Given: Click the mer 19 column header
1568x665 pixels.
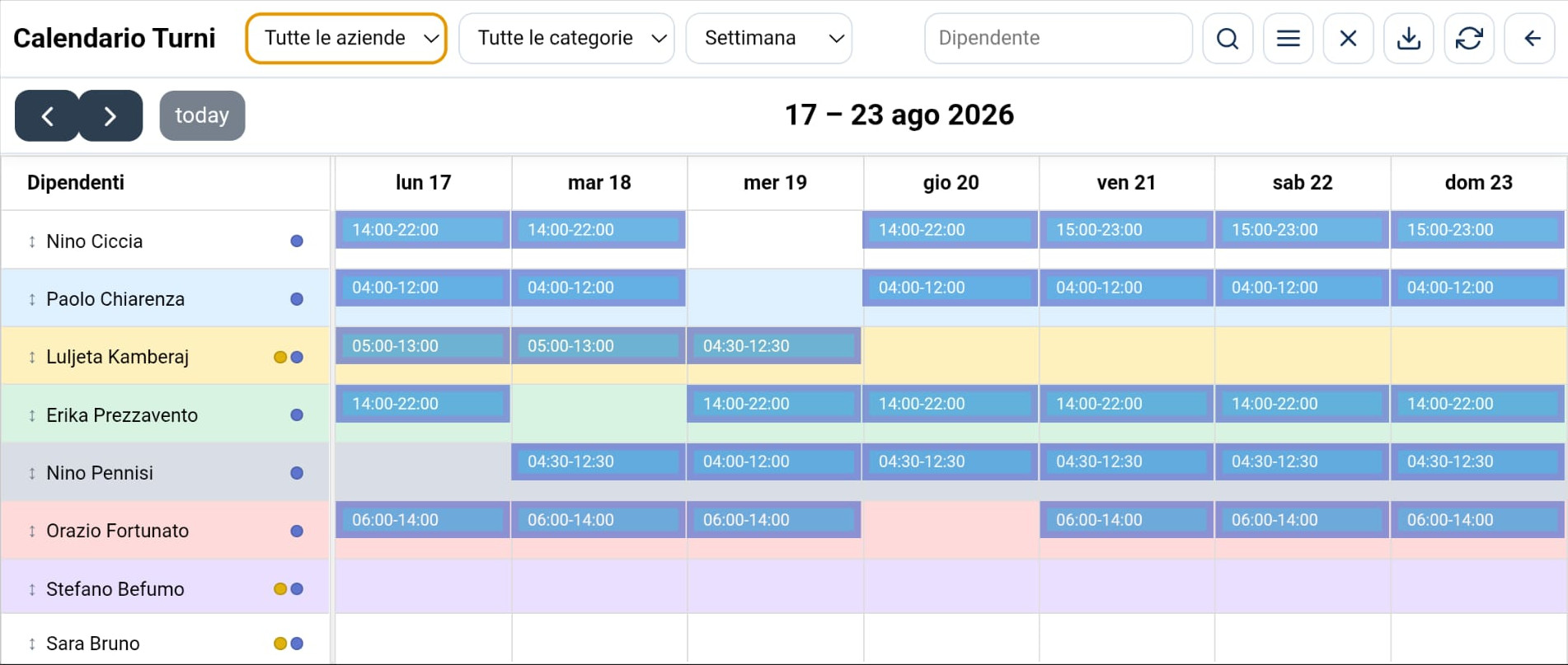Looking at the screenshot, I should (x=775, y=183).
